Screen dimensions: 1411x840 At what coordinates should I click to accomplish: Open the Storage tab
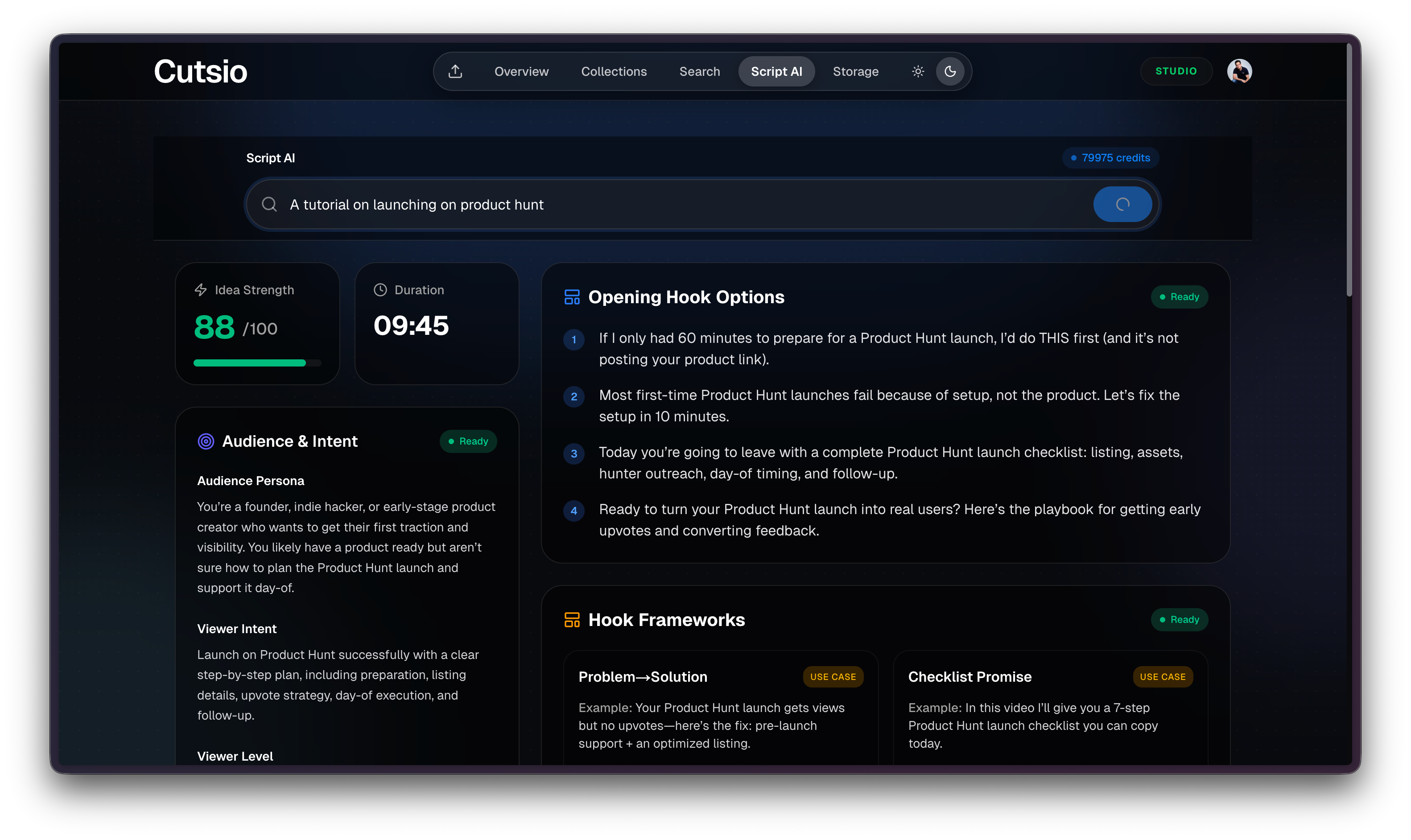[855, 71]
